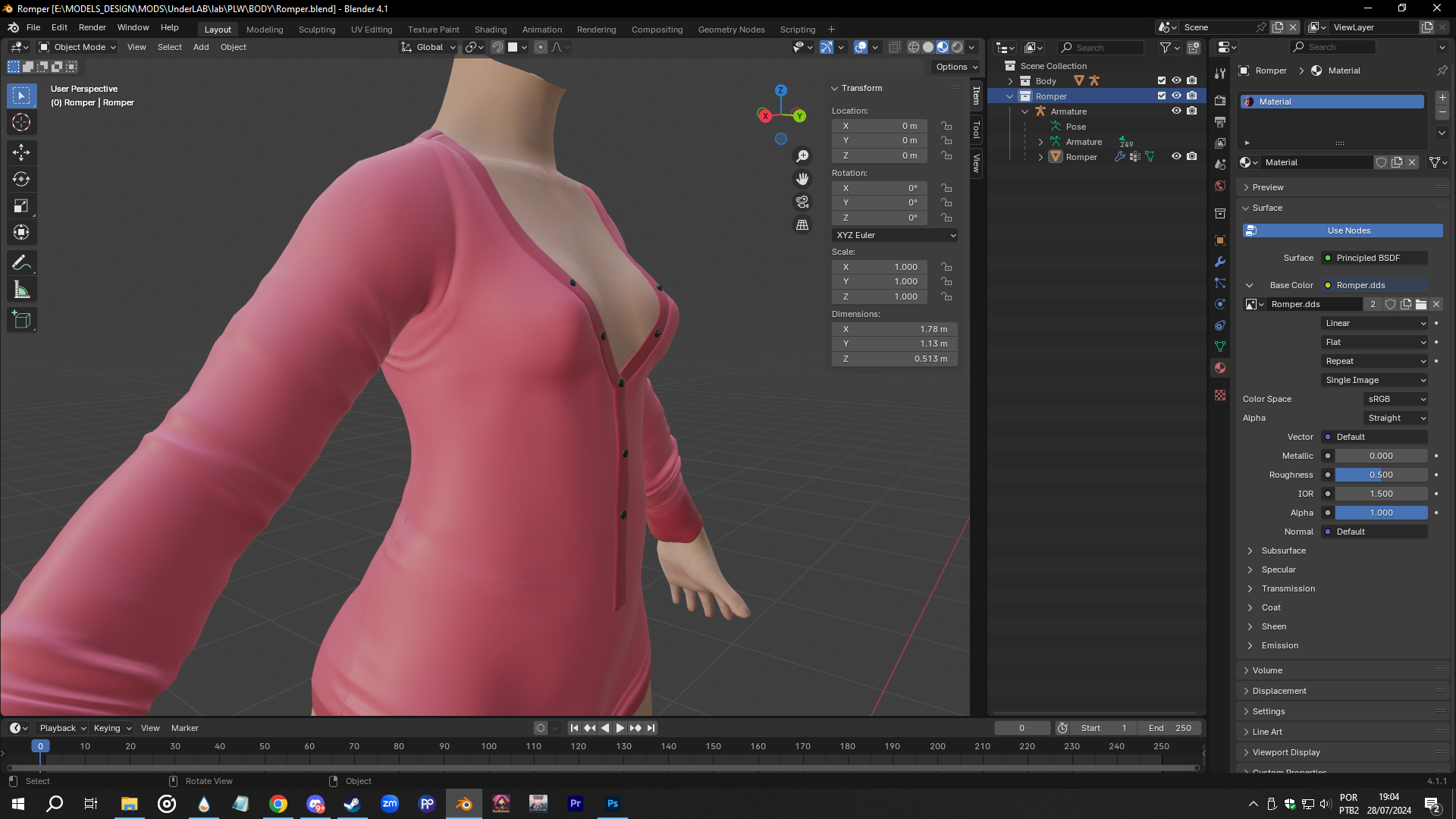The image size is (1456, 819).
Task: Open the Material Properties tab
Action: pyautogui.click(x=1219, y=367)
